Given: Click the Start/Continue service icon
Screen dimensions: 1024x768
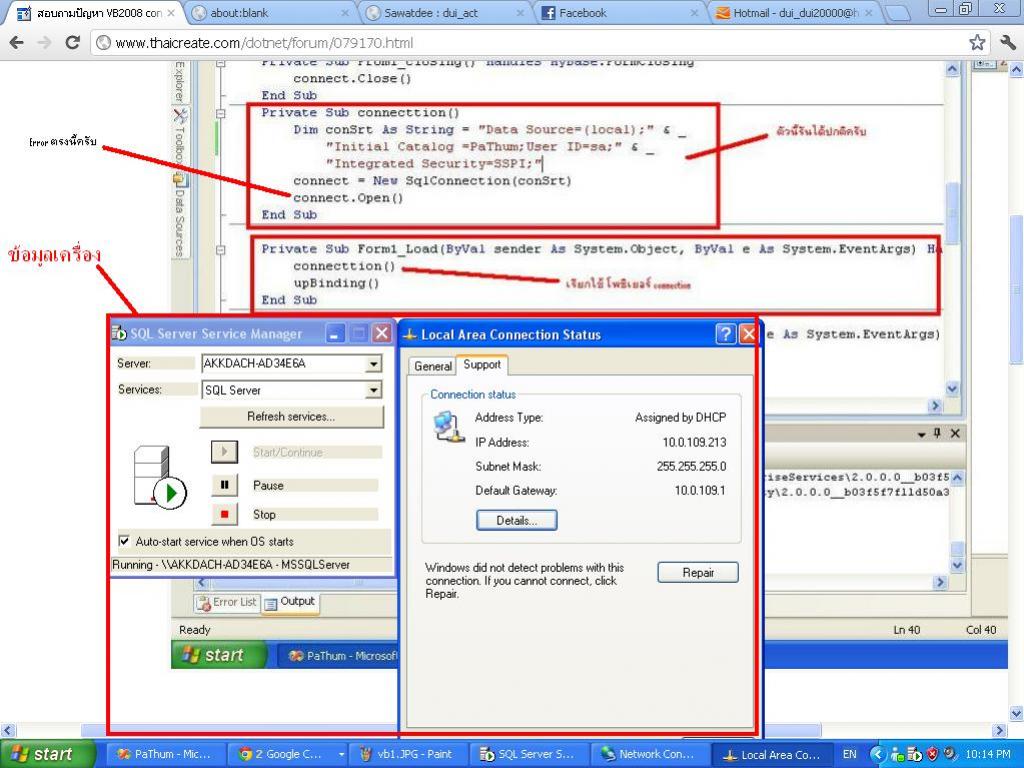Looking at the screenshot, I should tap(223, 452).
